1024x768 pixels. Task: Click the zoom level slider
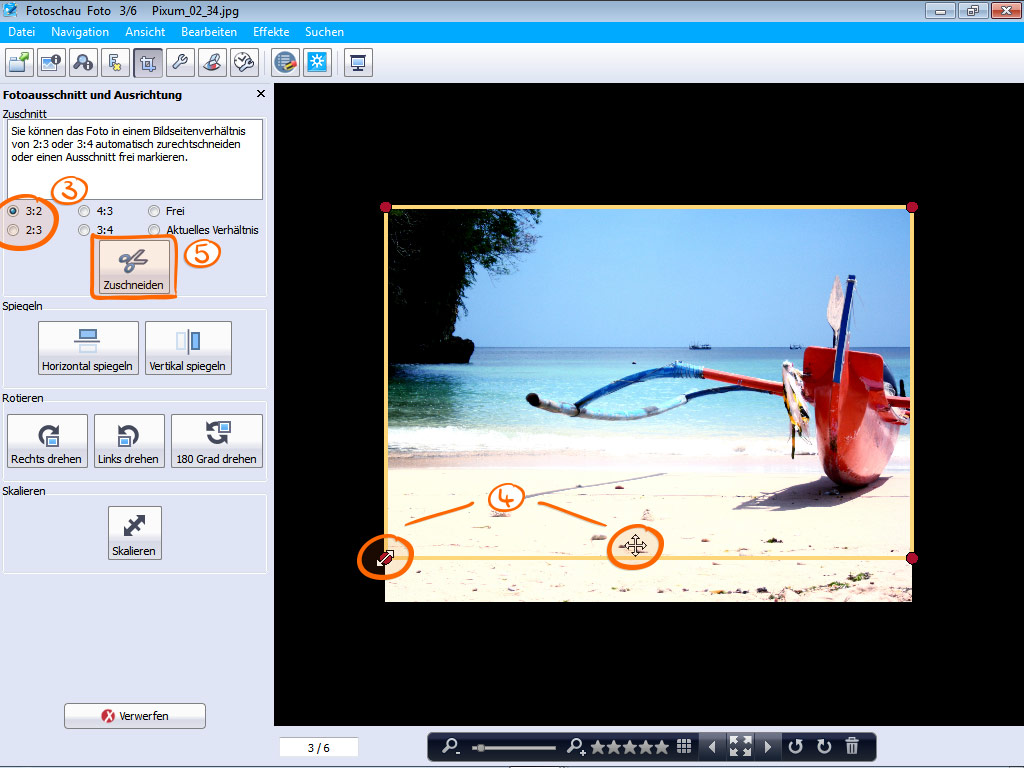(x=514, y=747)
